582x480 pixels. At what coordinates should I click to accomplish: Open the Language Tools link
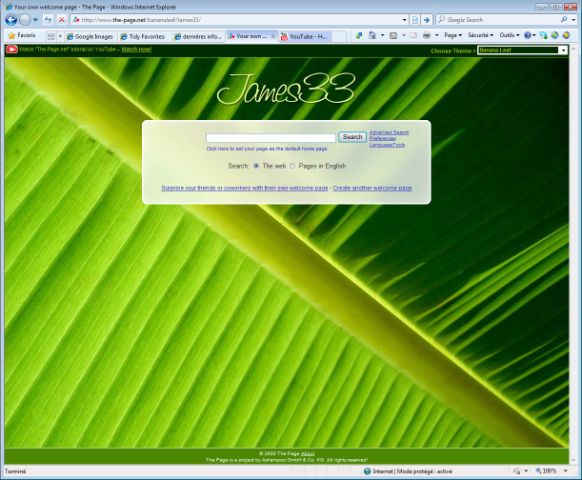(x=387, y=145)
